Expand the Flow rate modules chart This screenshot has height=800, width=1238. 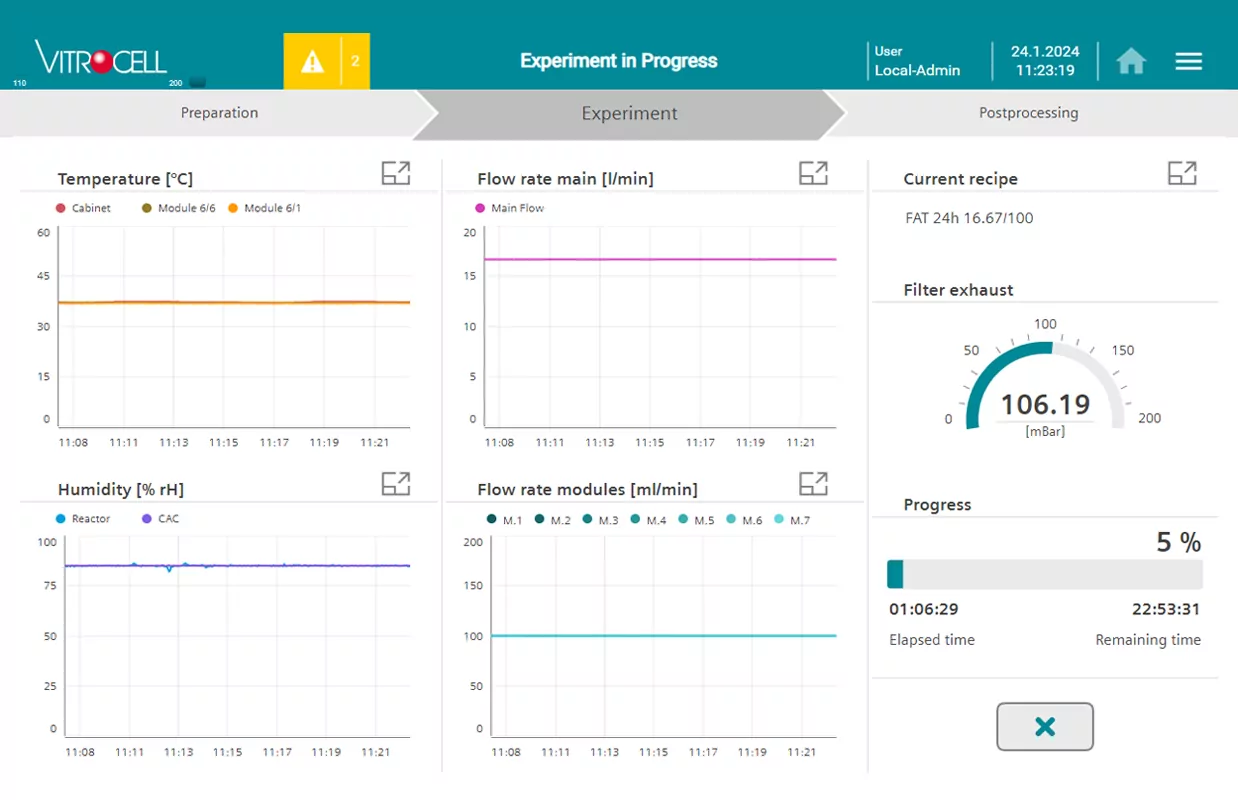(813, 484)
